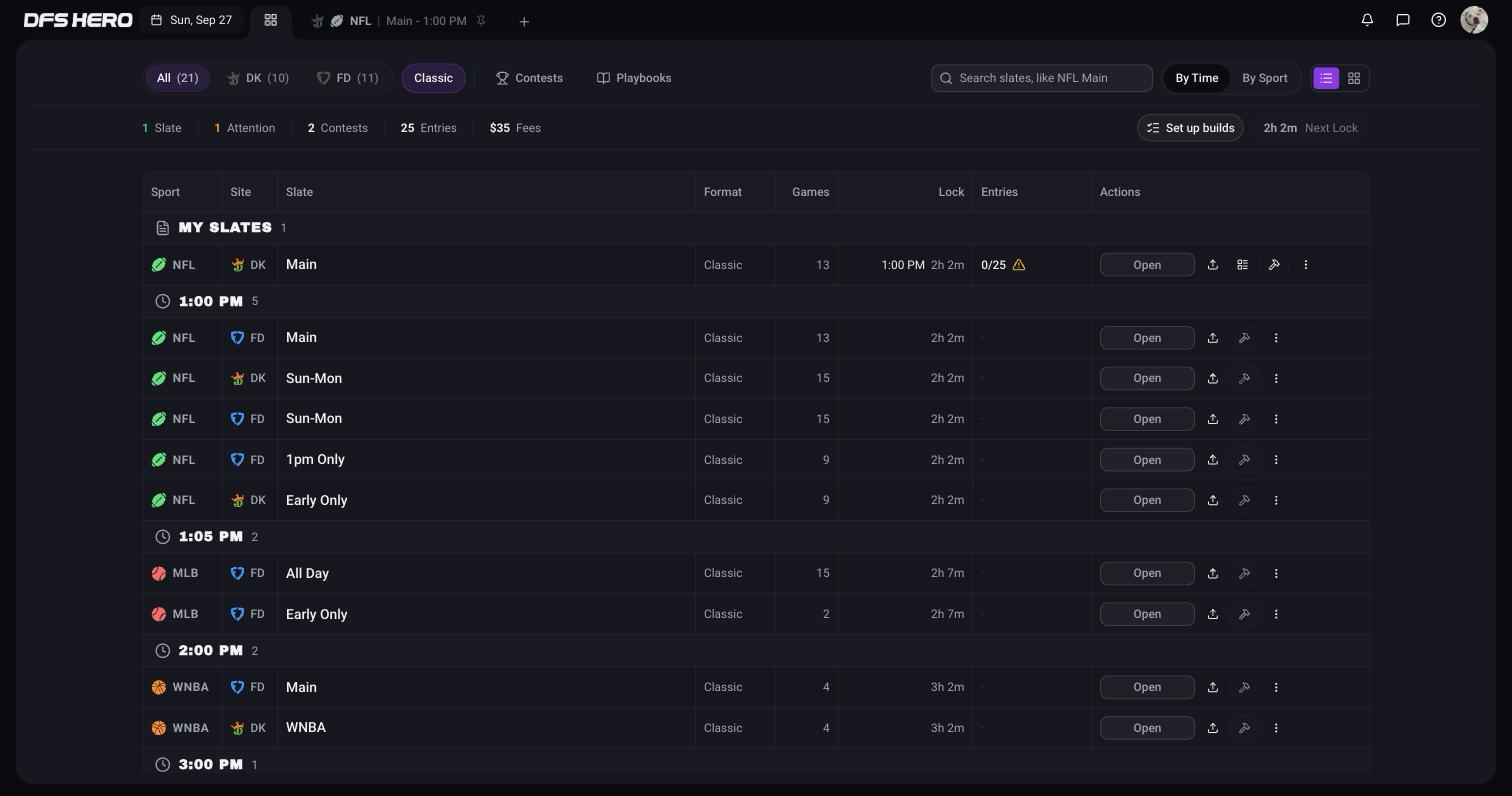Select the By Time sorting option
The image size is (1512, 796).
(x=1197, y=78)
